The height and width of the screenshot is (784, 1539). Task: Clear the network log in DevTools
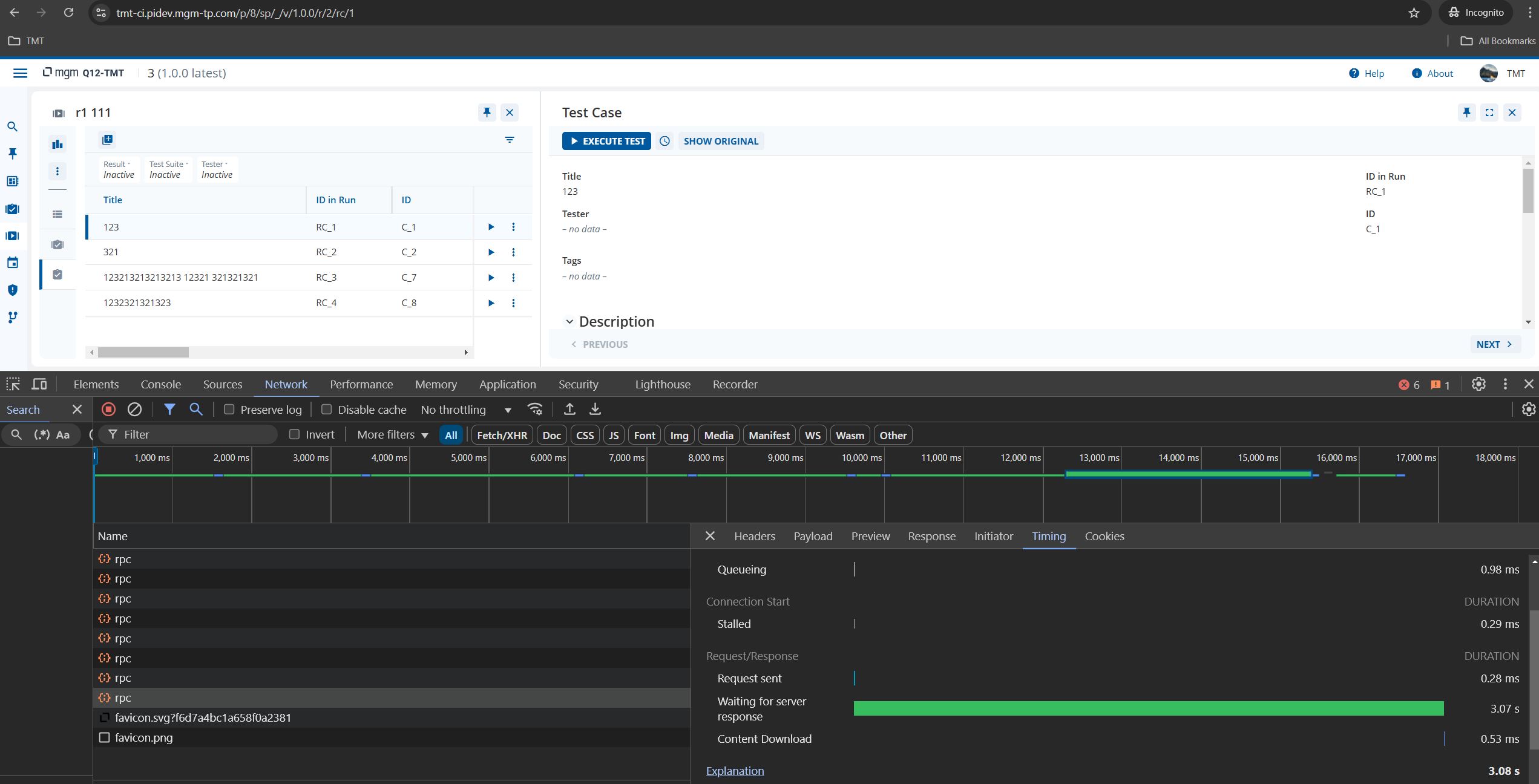tap(134, 410)
